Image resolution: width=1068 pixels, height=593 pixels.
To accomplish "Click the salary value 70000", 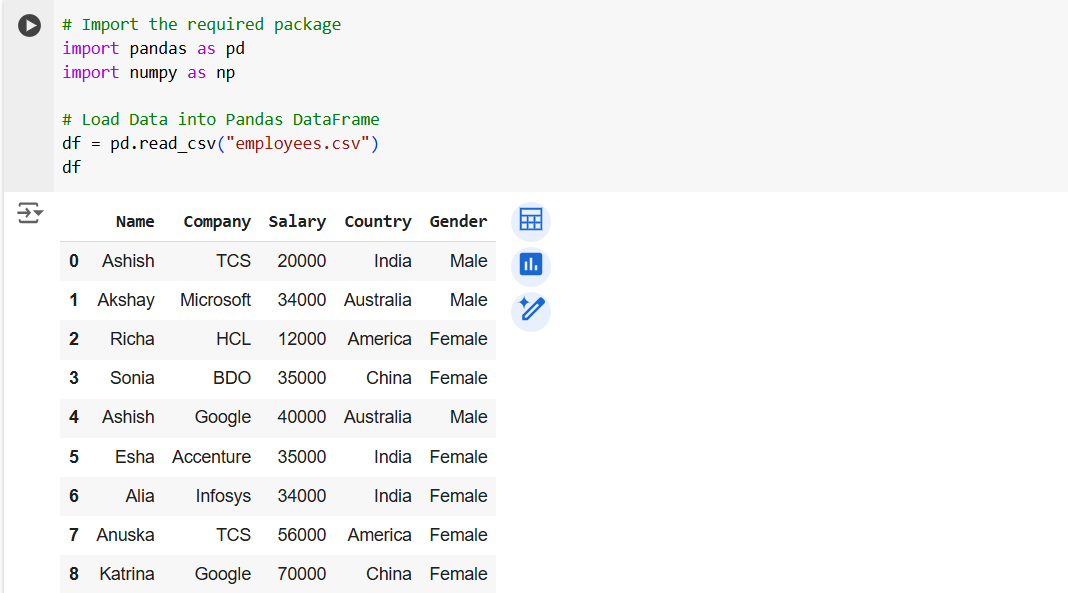I will (301, 574).
